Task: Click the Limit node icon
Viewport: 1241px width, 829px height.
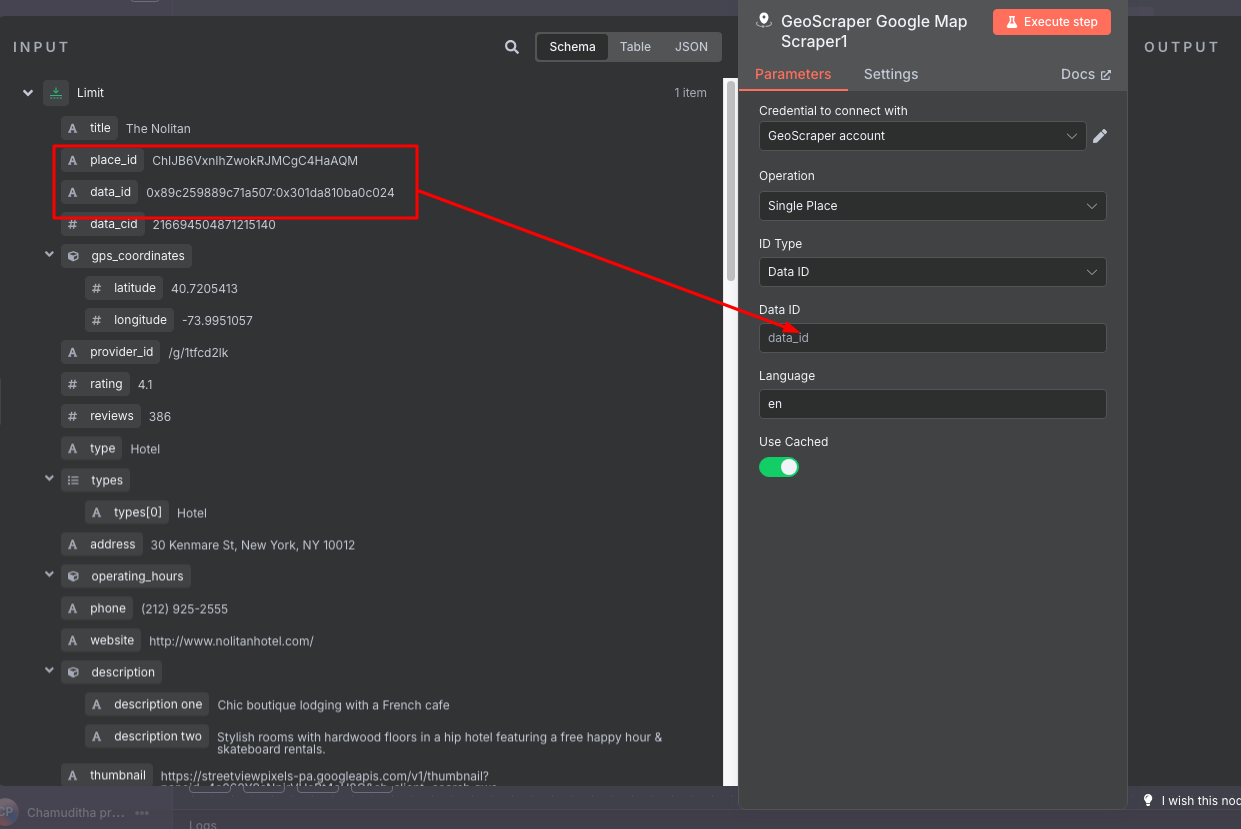Action: tap(56, 93)
